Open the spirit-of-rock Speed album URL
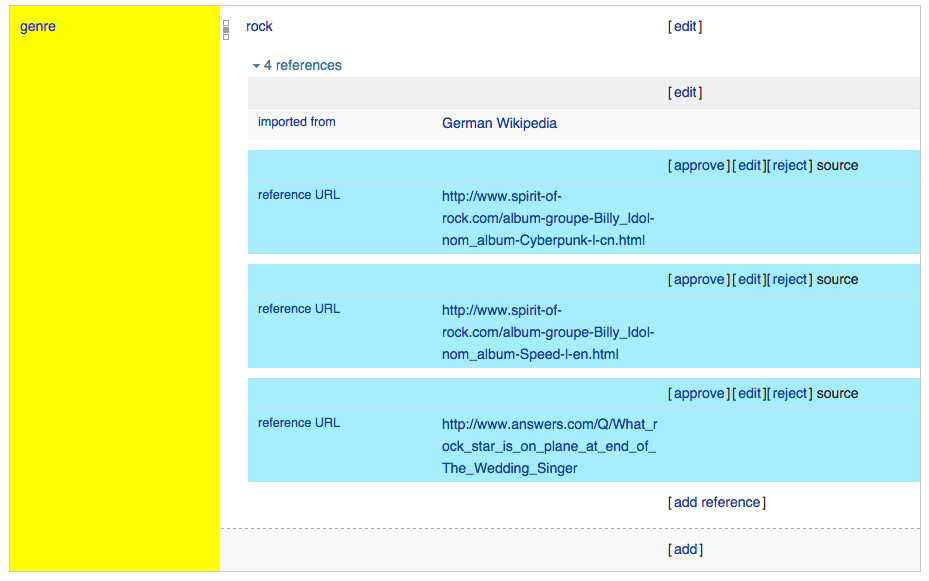The height and width of the screenshot is (581, 929). tap(547, 333)
